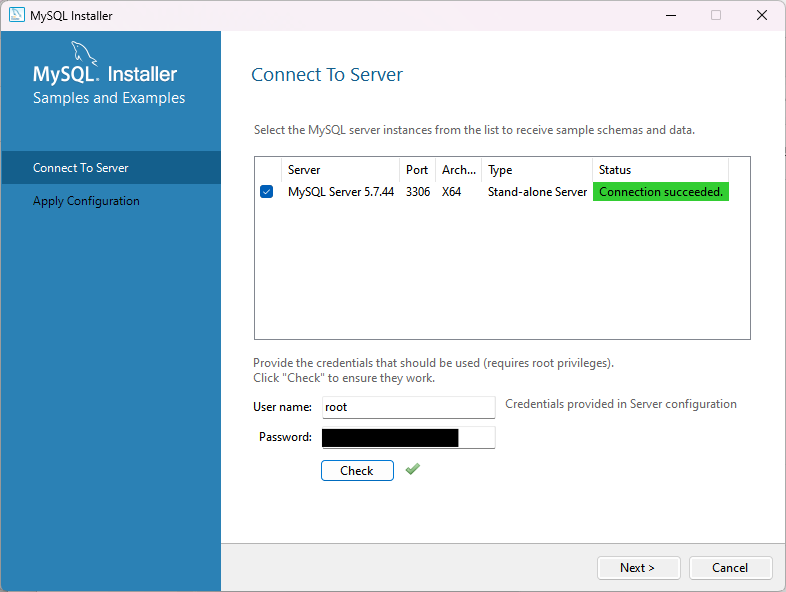The height and width of the screenshot is (592, 786).
Task: Uncheck the MySQL Server 5.7.44 checkbox
Action: pos(267,192)
